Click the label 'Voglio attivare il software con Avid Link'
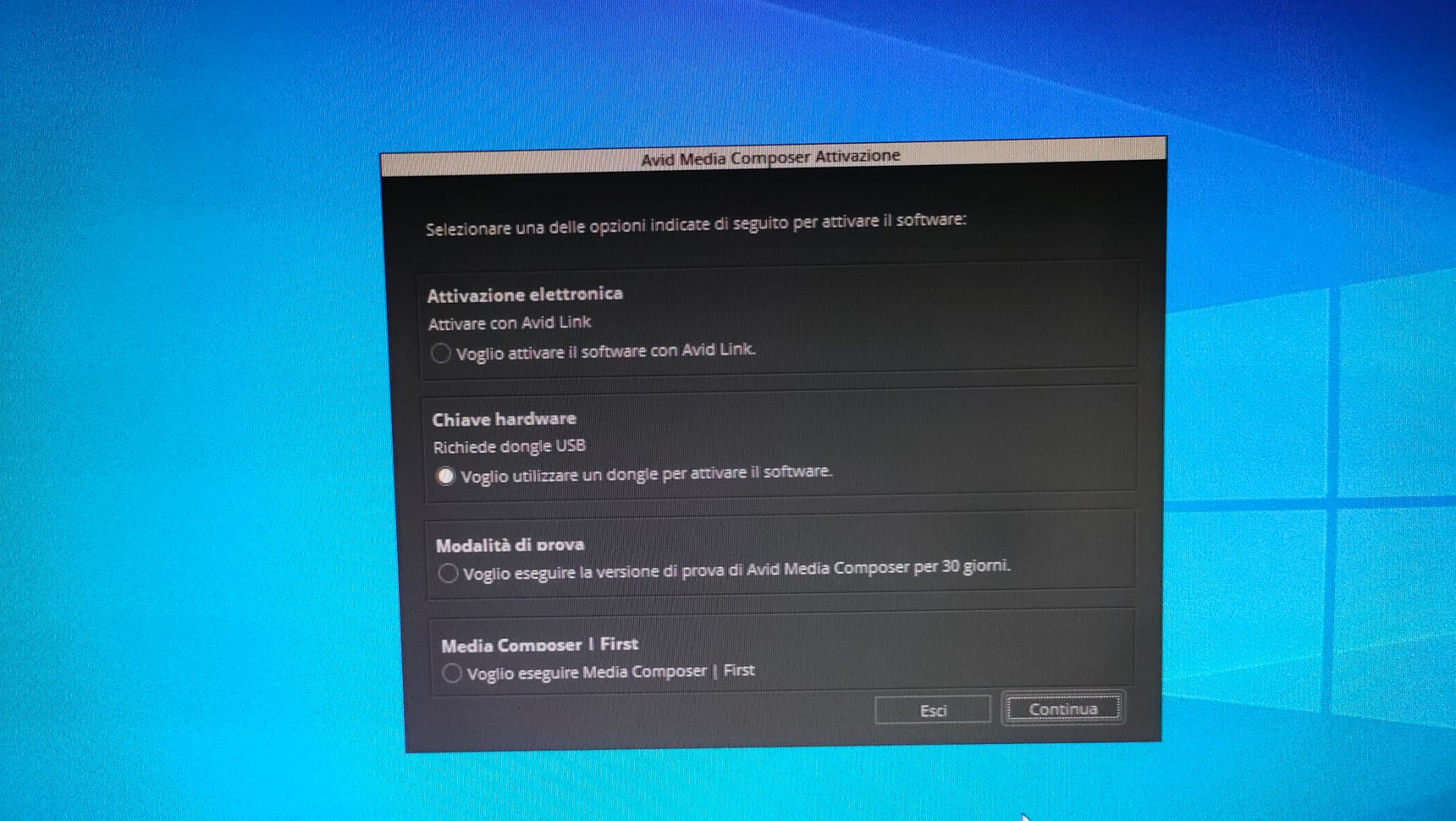The height and width of the screenshot is (821, 1456). (606, 351)
